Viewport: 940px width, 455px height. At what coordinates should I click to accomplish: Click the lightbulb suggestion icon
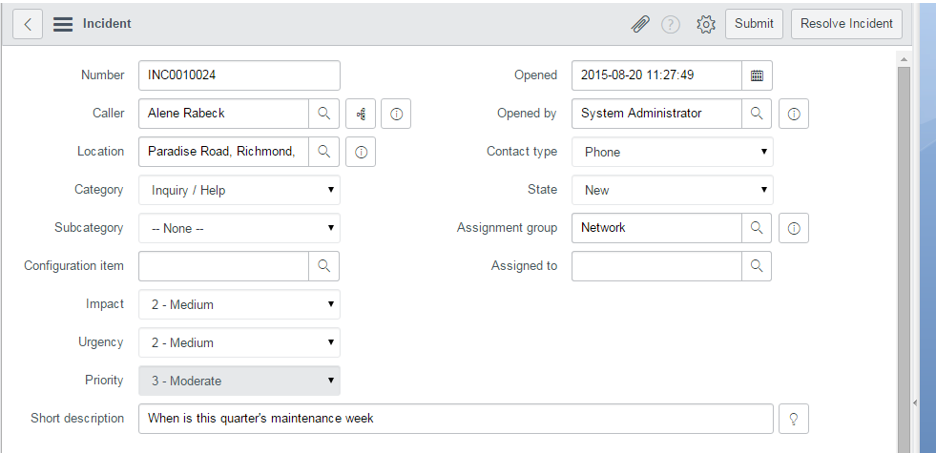pyautogui.click(x=794, y=419)
